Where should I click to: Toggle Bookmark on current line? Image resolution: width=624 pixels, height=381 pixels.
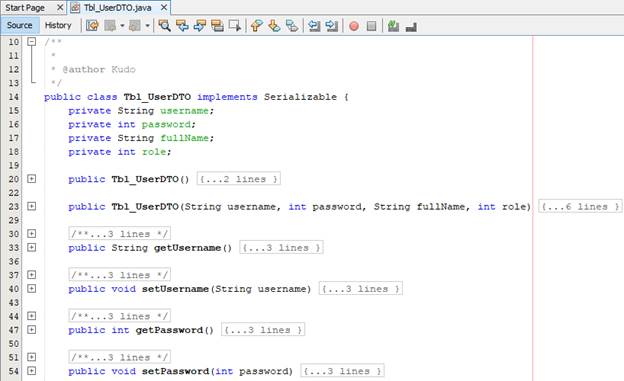pos(292,26)
